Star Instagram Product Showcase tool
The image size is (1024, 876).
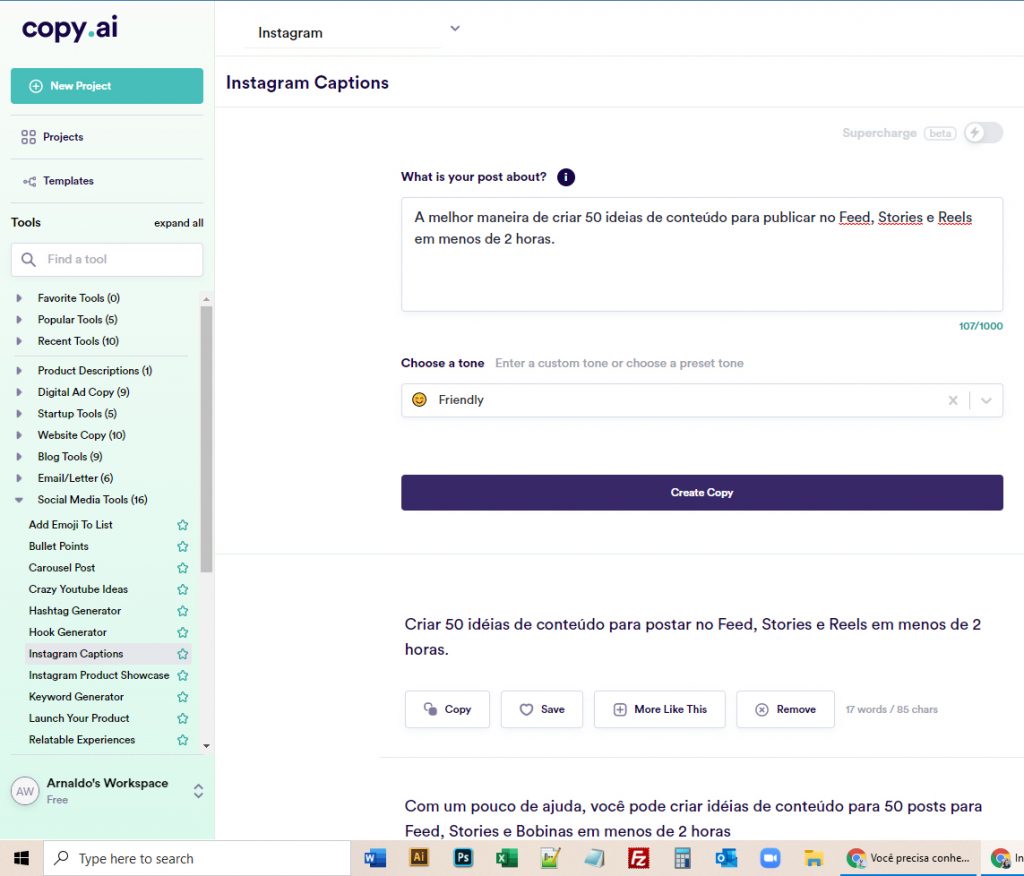183,675
